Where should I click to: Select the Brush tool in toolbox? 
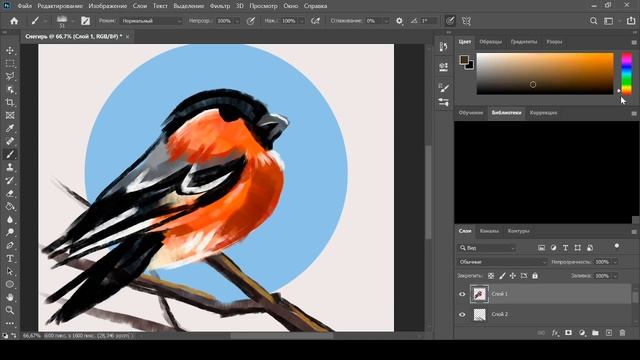point(10,154)
